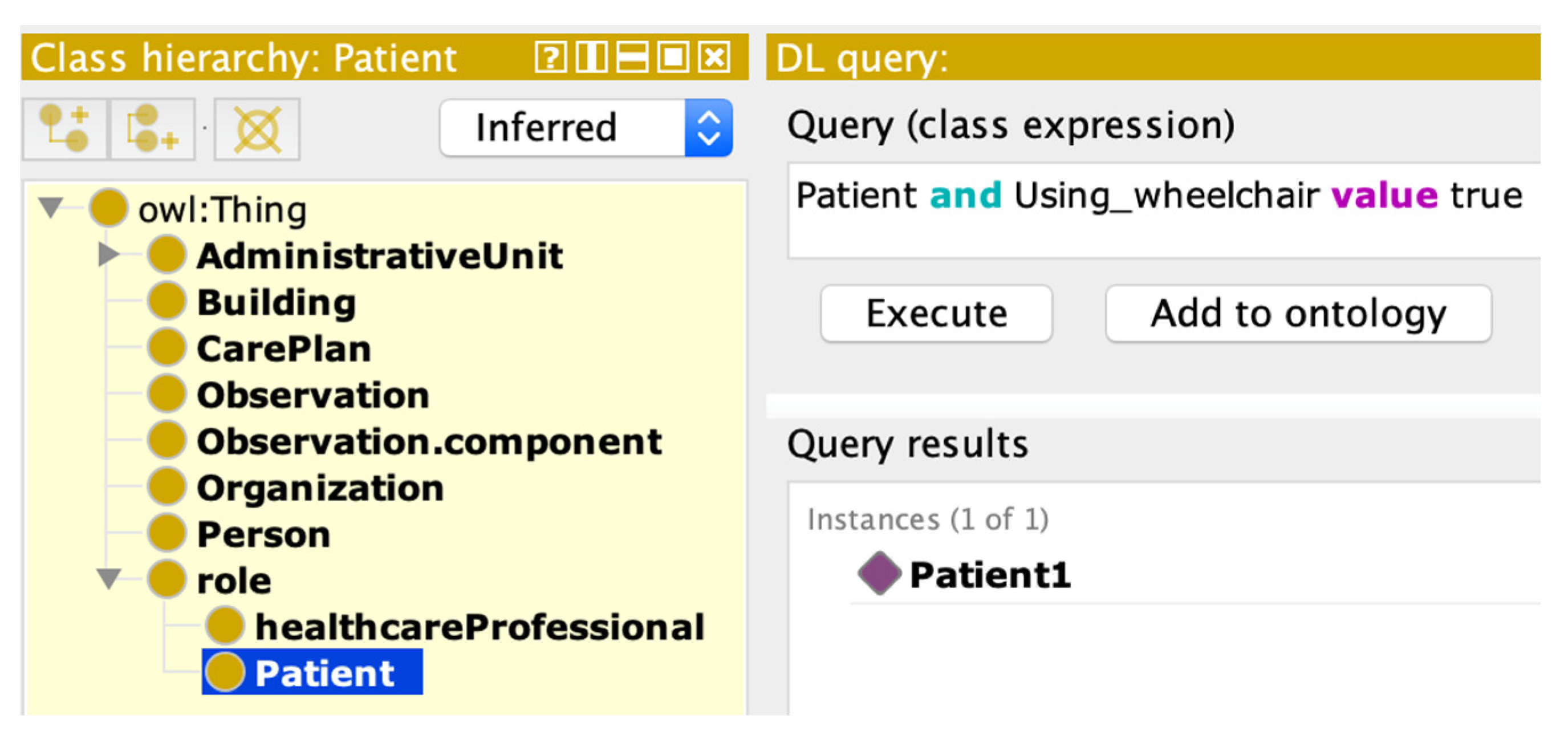This screenshot has width=1568, height=747.
Task: Collapse the role class node
Action: tap(108, 578)
